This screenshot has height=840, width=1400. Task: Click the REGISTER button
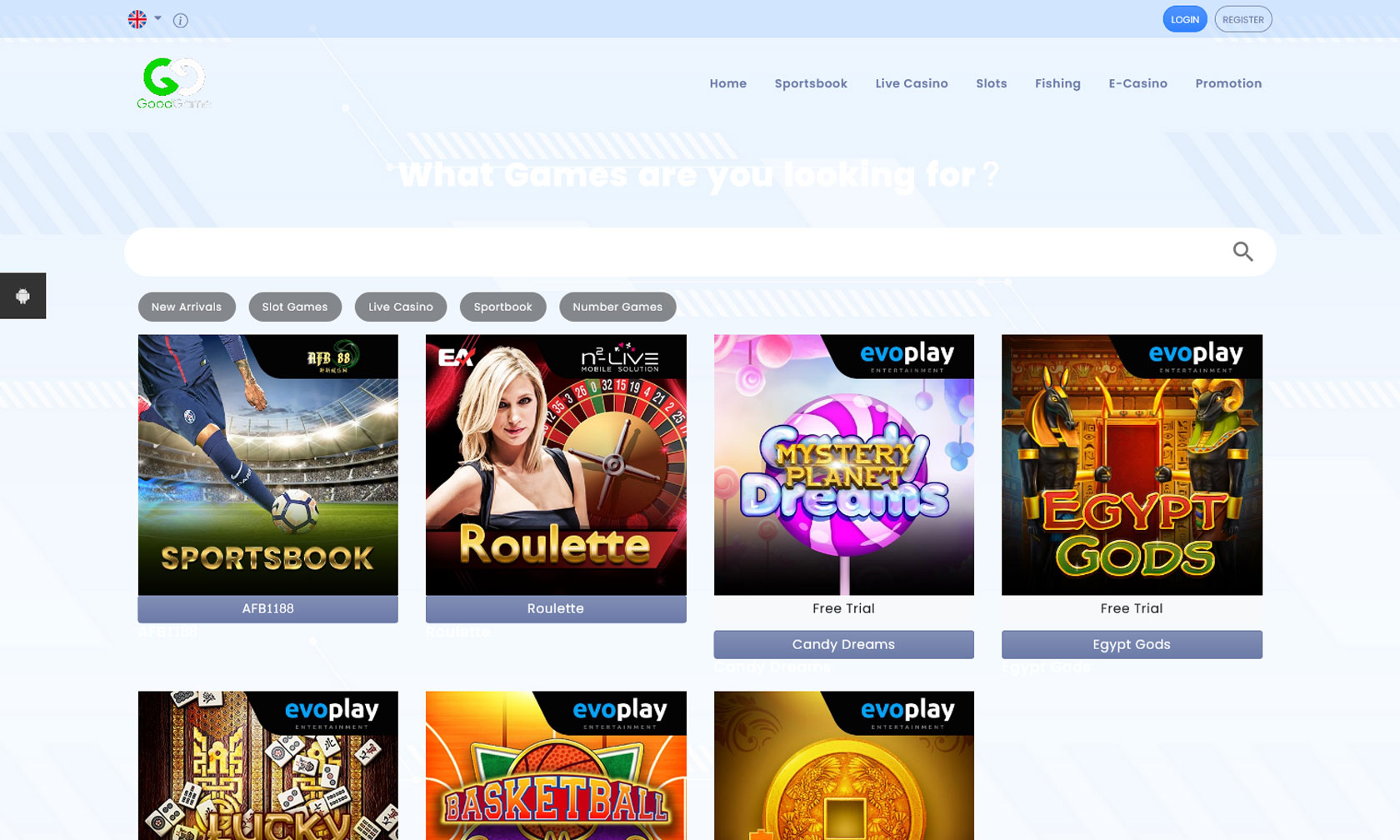coord(1242,19)
